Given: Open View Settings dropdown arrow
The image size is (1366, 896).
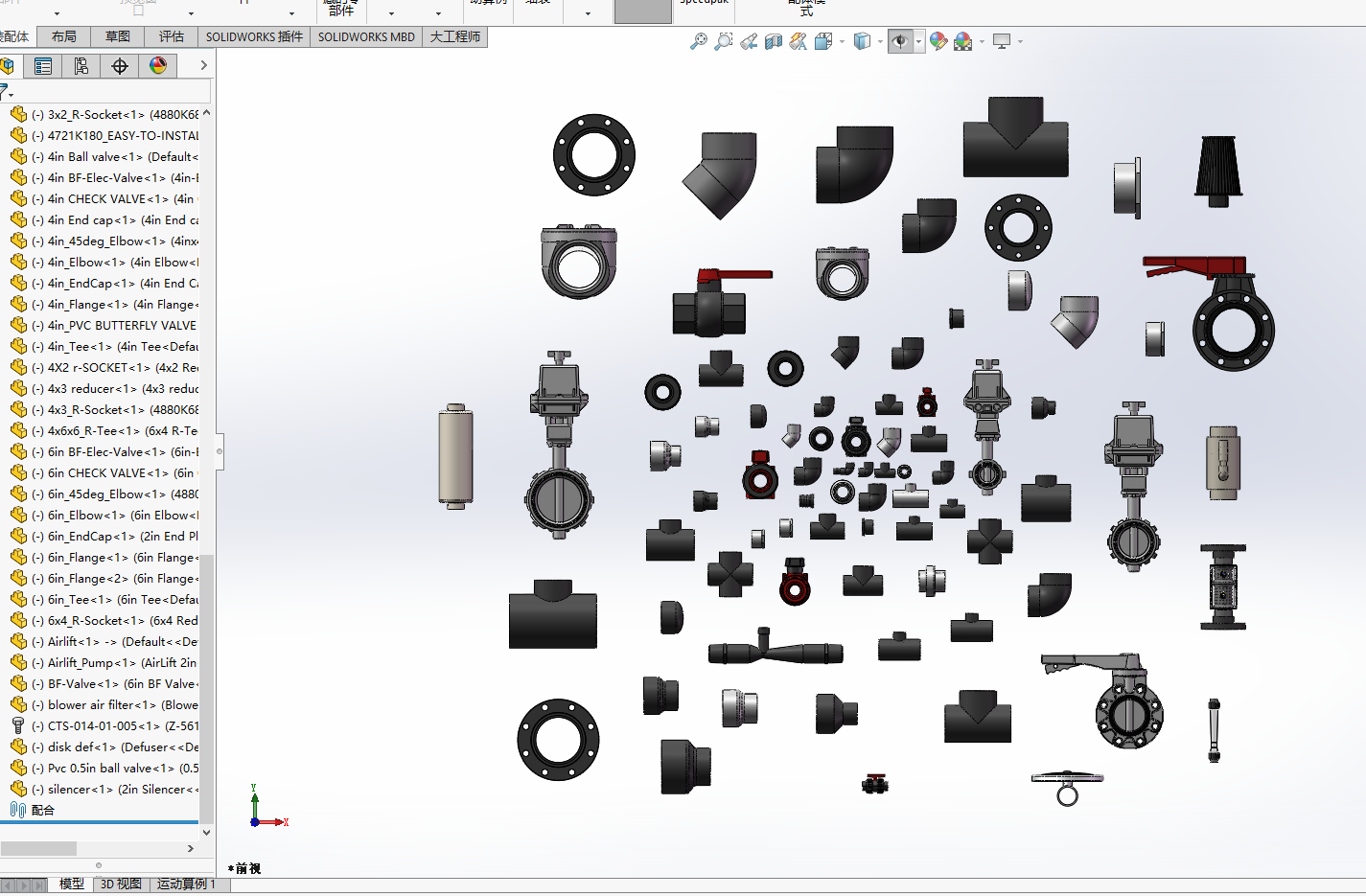Looking at the screenshot, I should 1020,41.
